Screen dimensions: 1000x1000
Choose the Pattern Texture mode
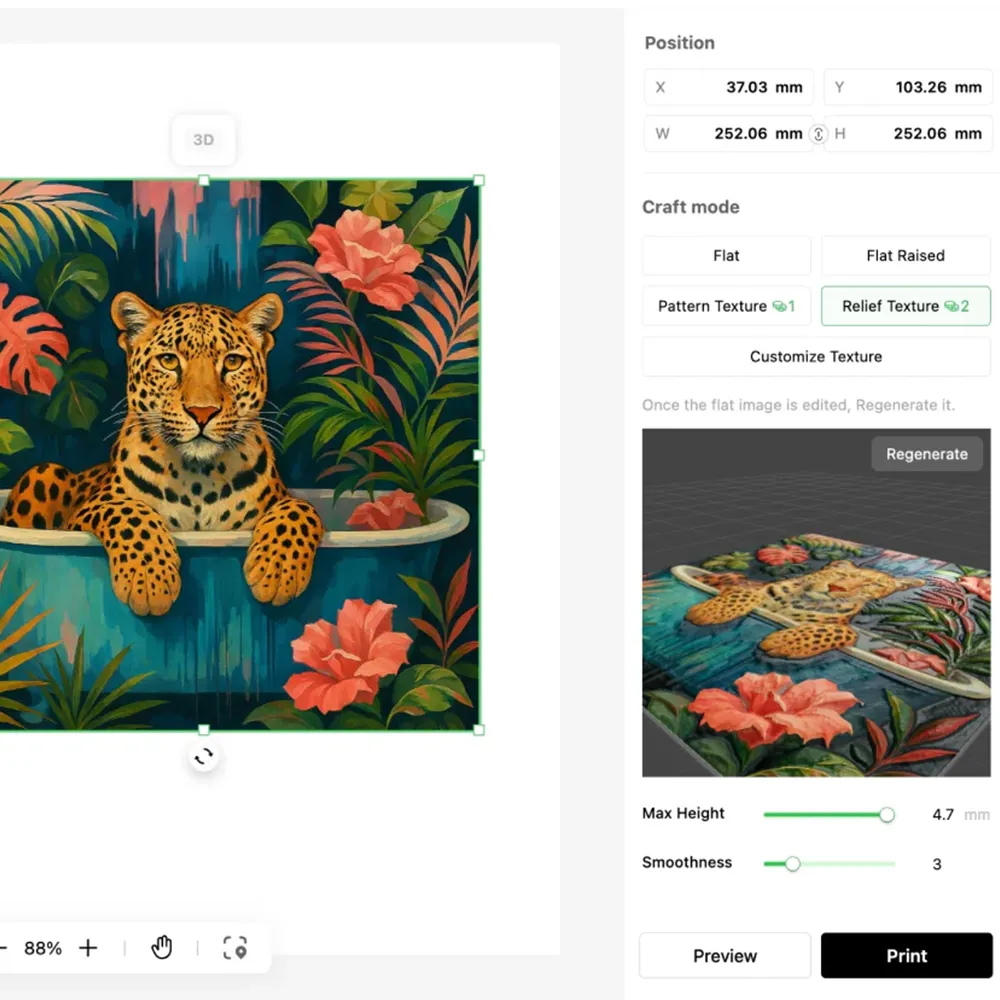[x=726, y=306]
